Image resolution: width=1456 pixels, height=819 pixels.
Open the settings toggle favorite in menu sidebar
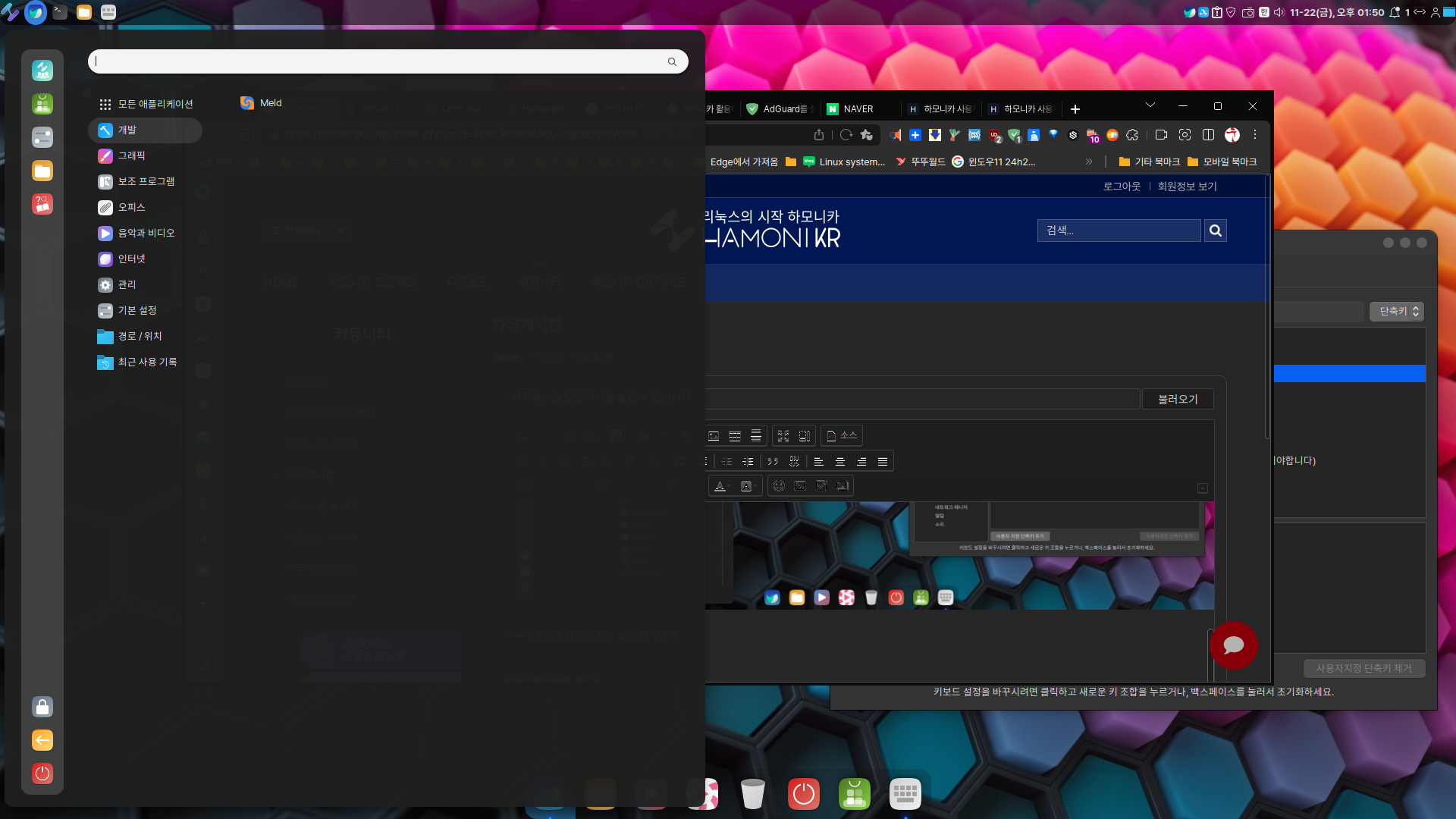tap(42, 137)
